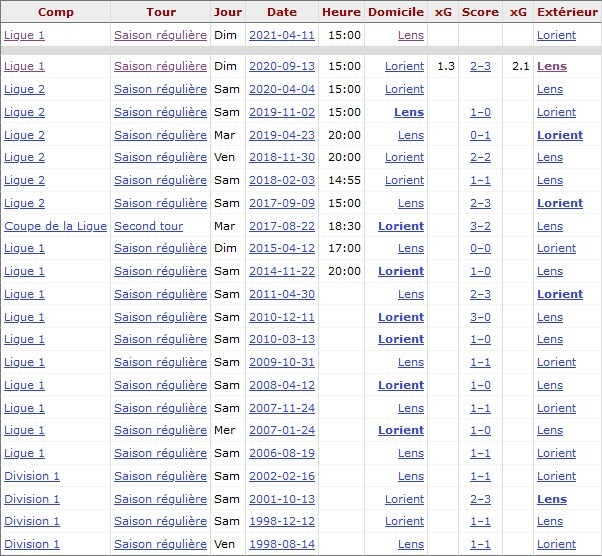Sort by the Tour column header
The height and width of the screenshot is (556, 602).
[160, 12]
